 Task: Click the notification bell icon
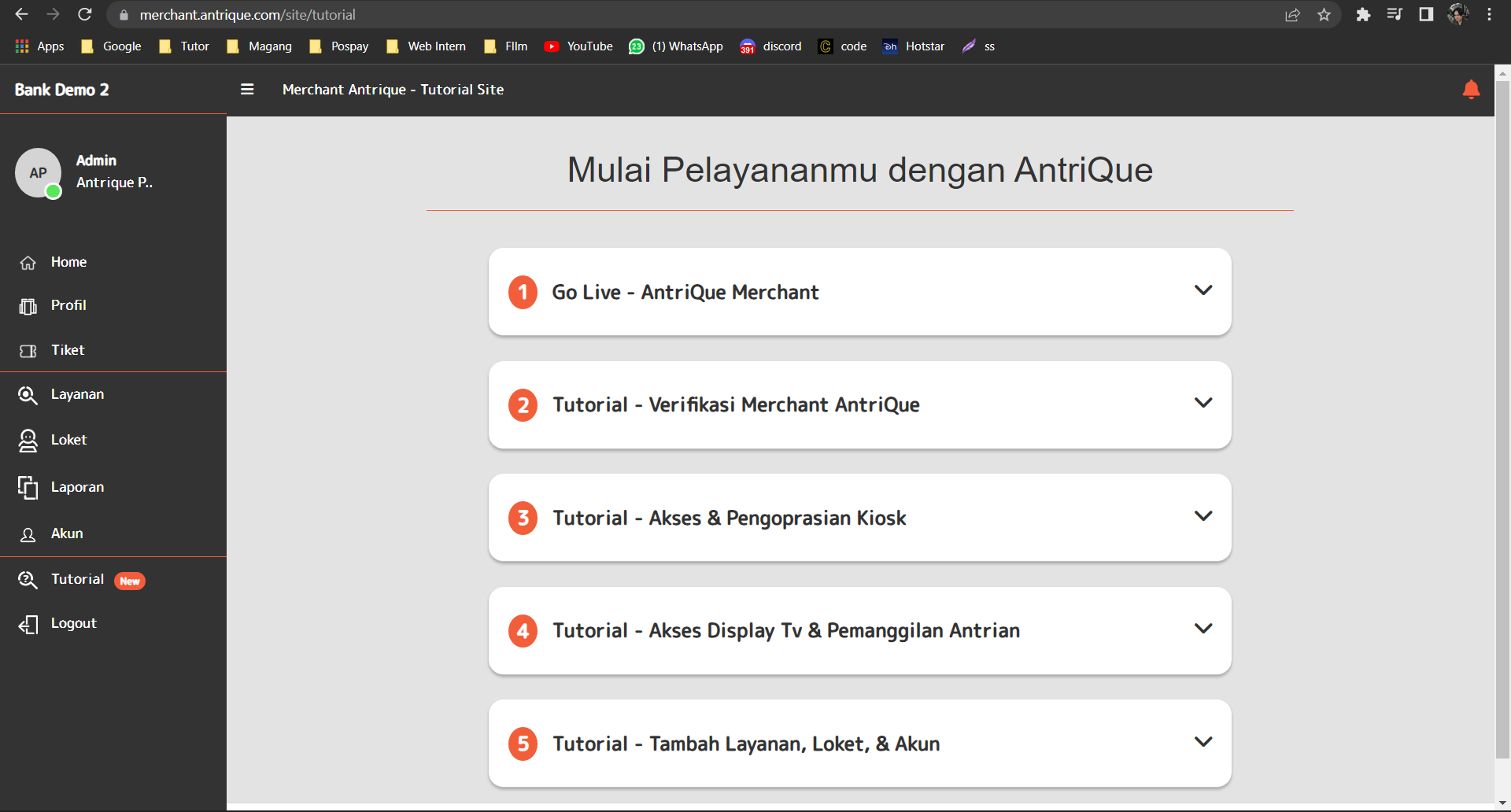coord(1470,90)
